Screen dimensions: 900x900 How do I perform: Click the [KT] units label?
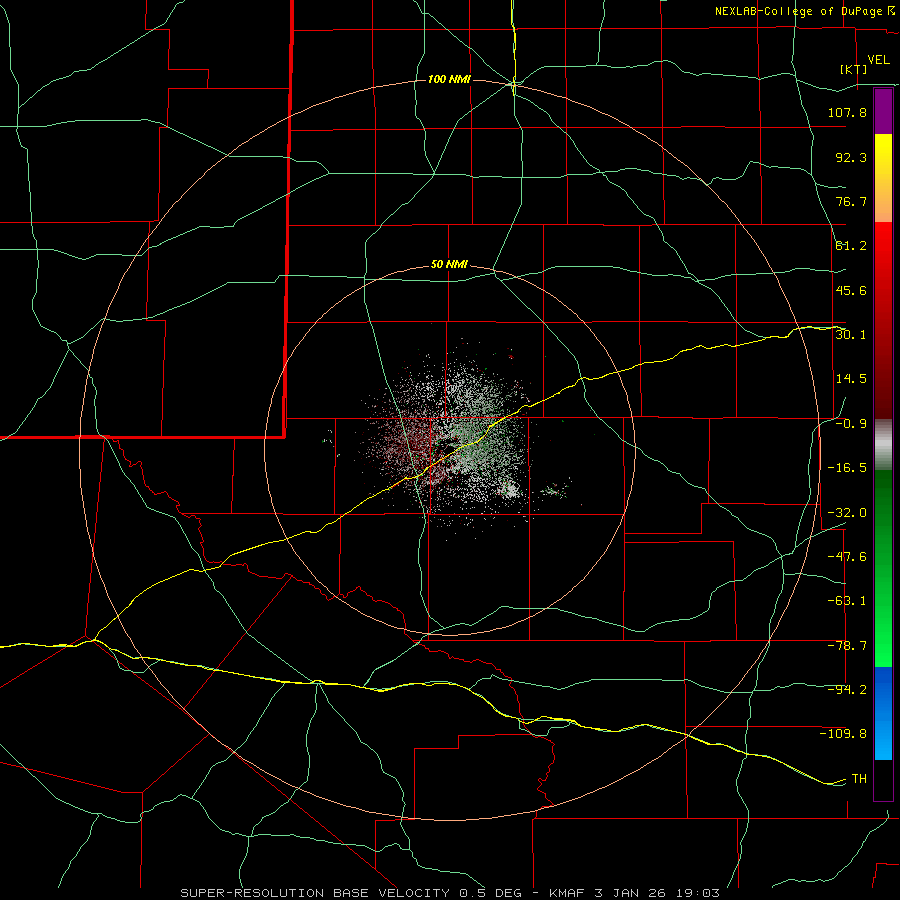[854, 69]
